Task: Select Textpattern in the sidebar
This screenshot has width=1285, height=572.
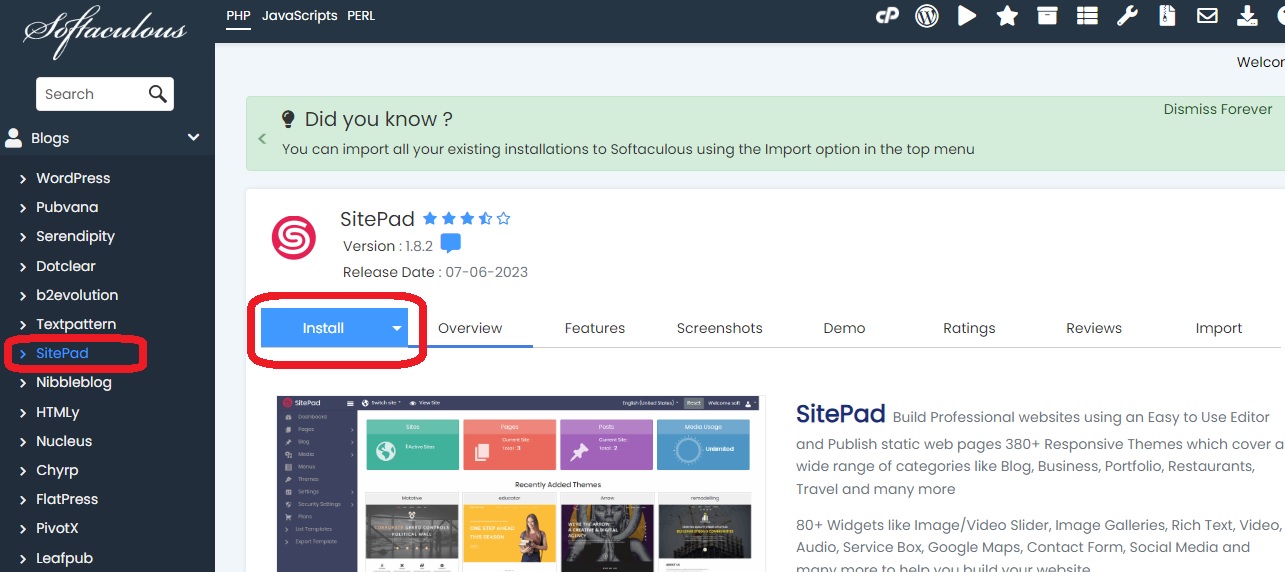Action: [76, 324]
